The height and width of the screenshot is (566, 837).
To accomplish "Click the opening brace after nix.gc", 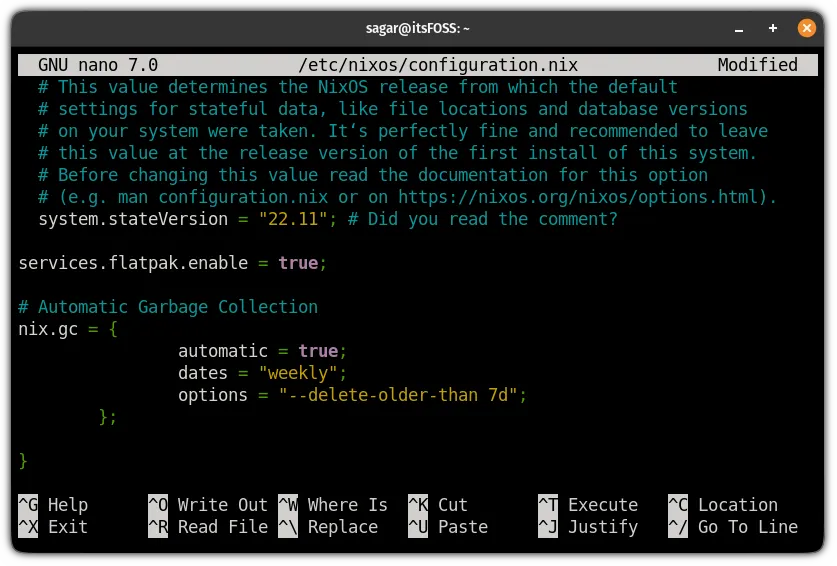I will pyautogui.click(x=113, y=329).
